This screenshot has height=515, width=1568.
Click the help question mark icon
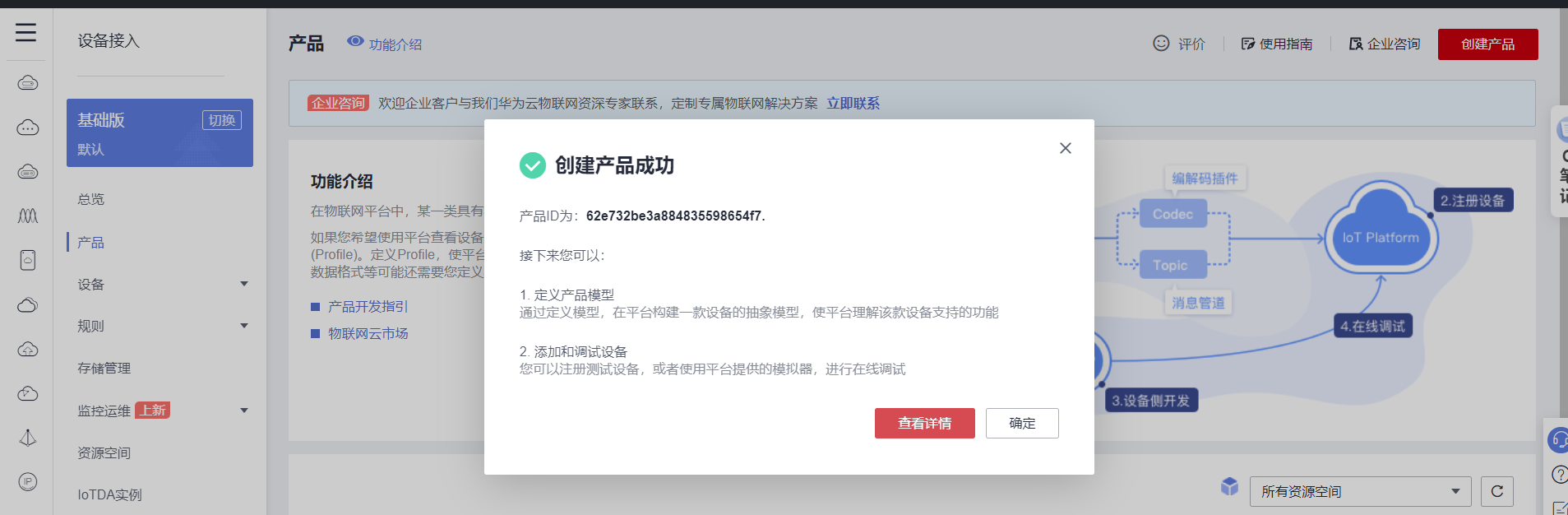coord(1559,475)
